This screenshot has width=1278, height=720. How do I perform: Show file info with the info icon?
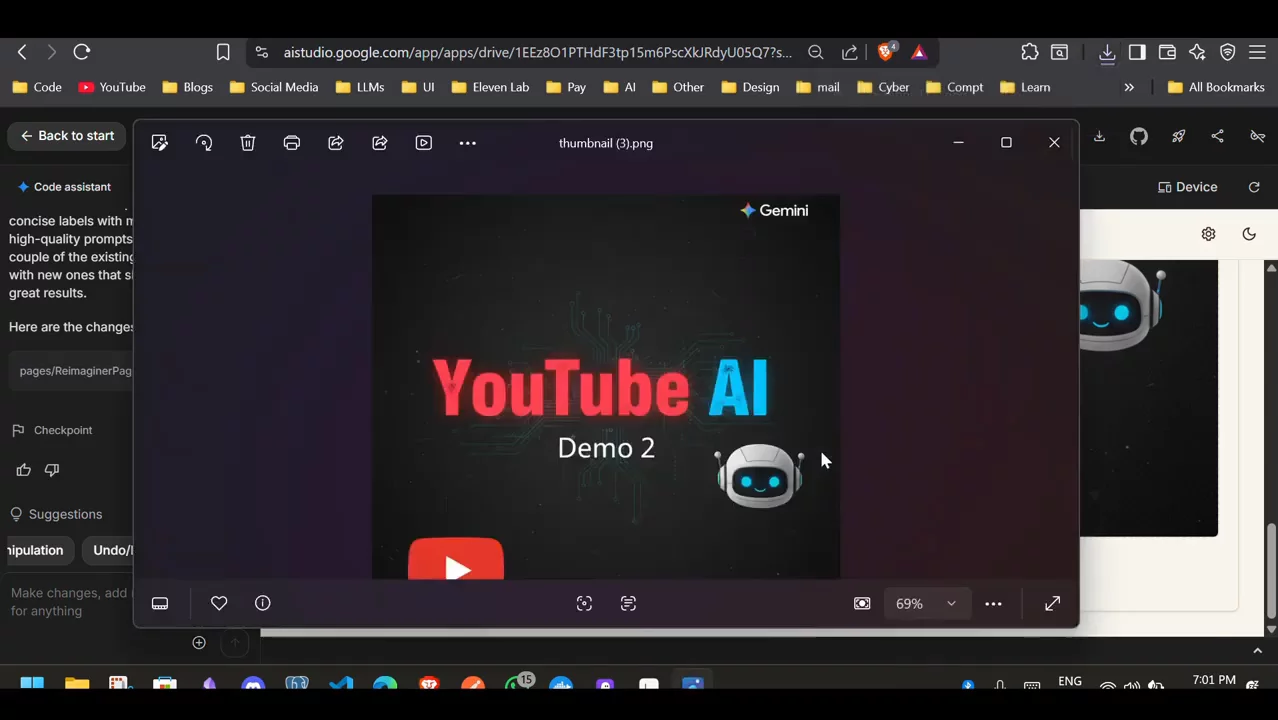[x=263, y=603]
